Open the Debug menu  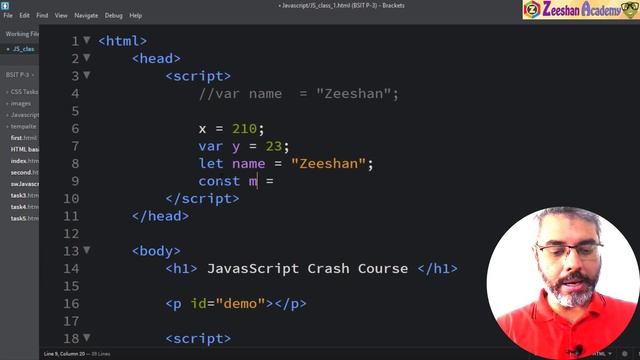[113, 16]
